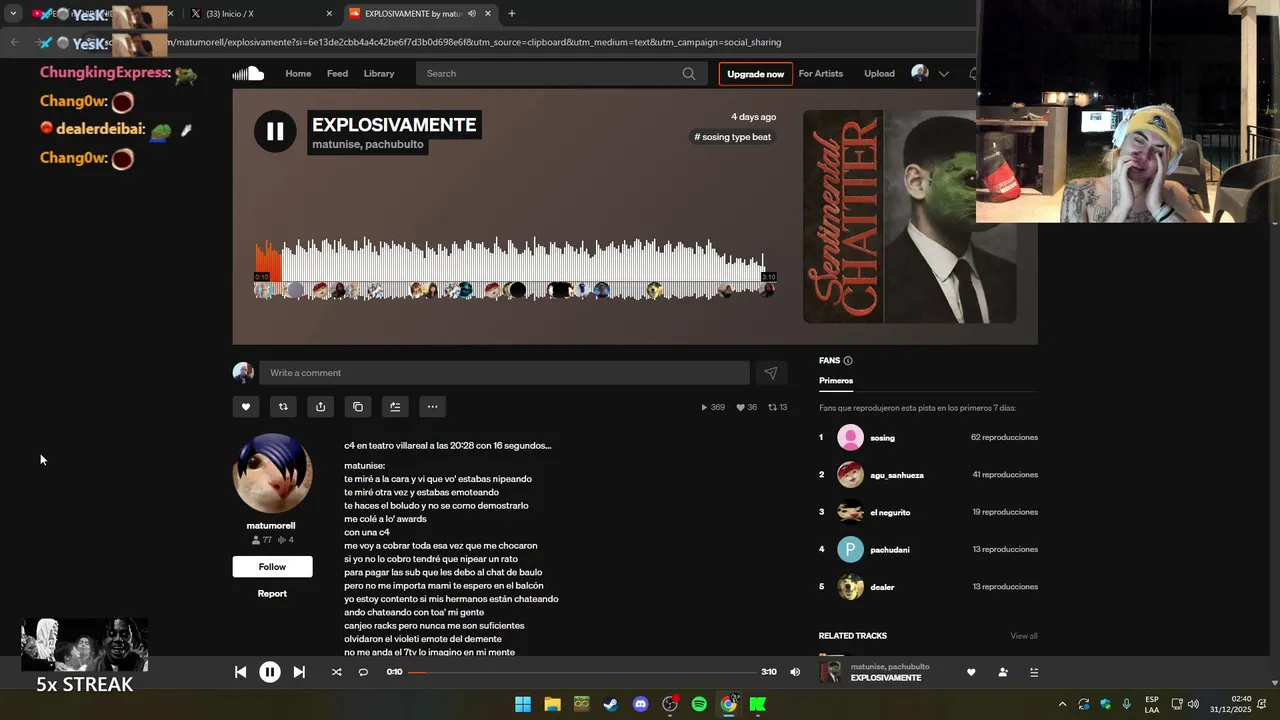Click the sosing type beat tag

pos(733,137)
